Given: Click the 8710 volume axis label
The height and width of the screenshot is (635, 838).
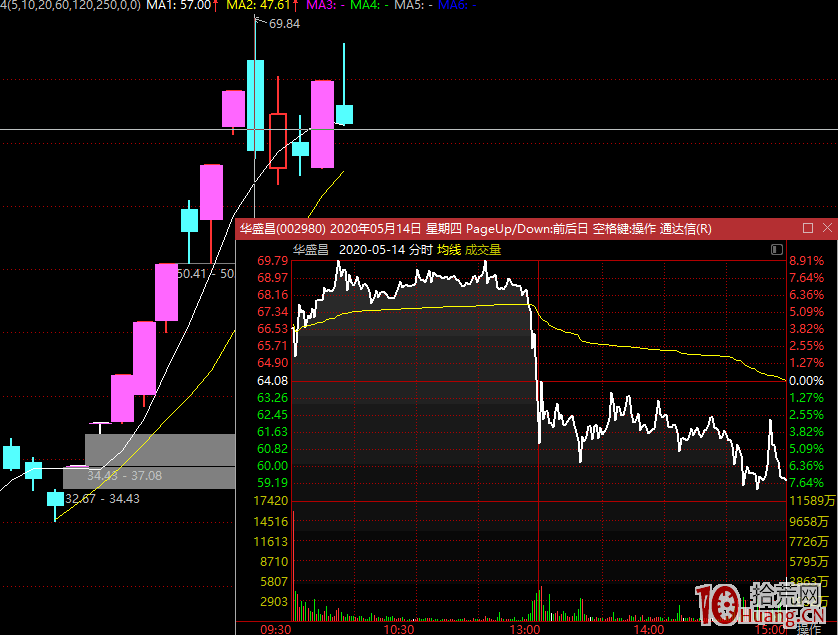Looking at the screenshot, I should point(274,562).
